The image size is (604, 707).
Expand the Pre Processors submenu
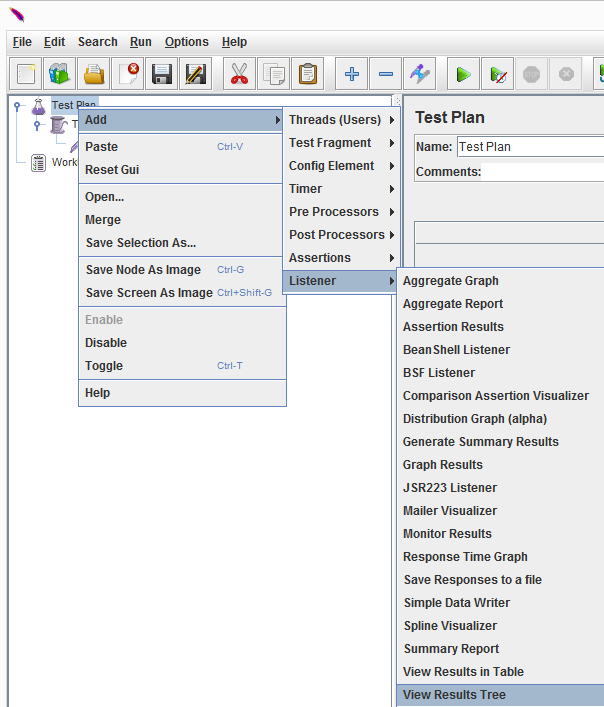pos(342,212)
